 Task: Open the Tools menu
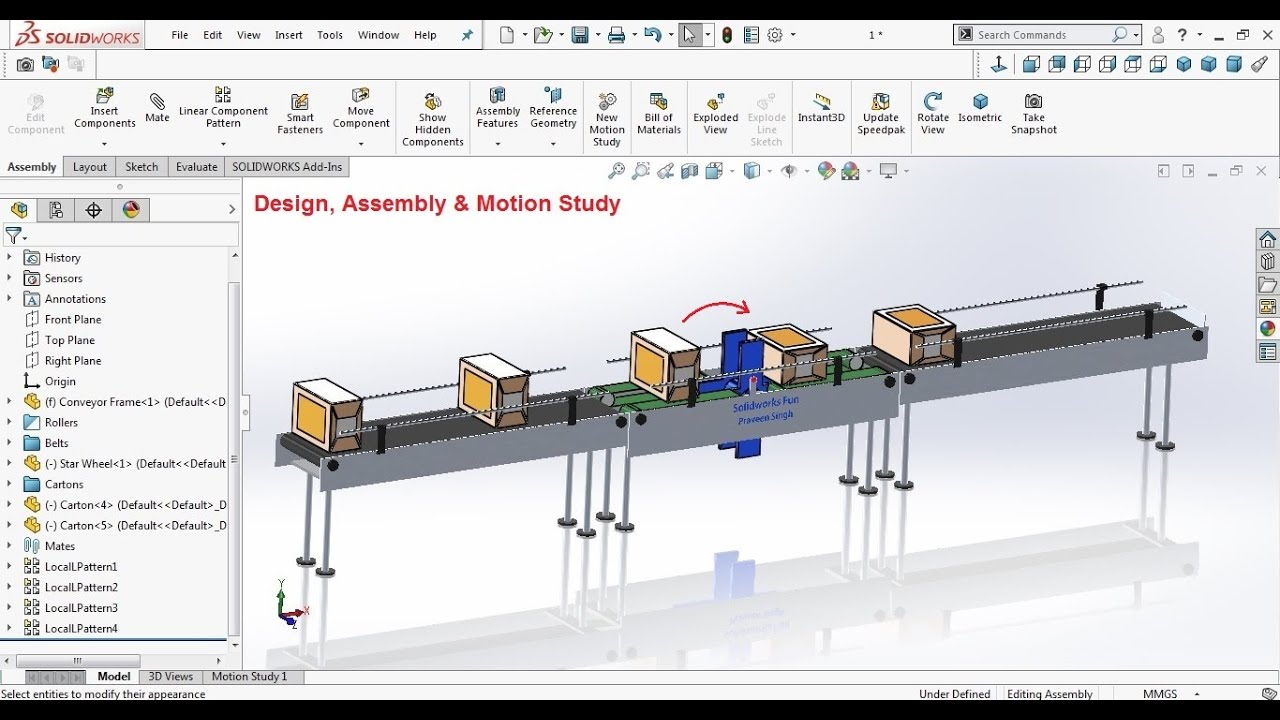click(330, 35)
